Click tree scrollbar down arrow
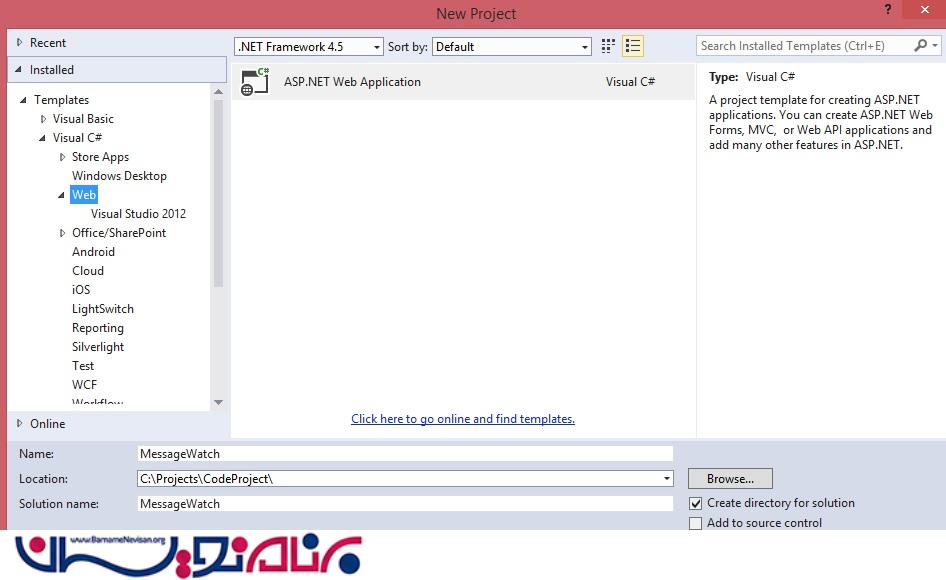Image resolution: width=946 pixels, height=580 pixels. coord(218,403)
